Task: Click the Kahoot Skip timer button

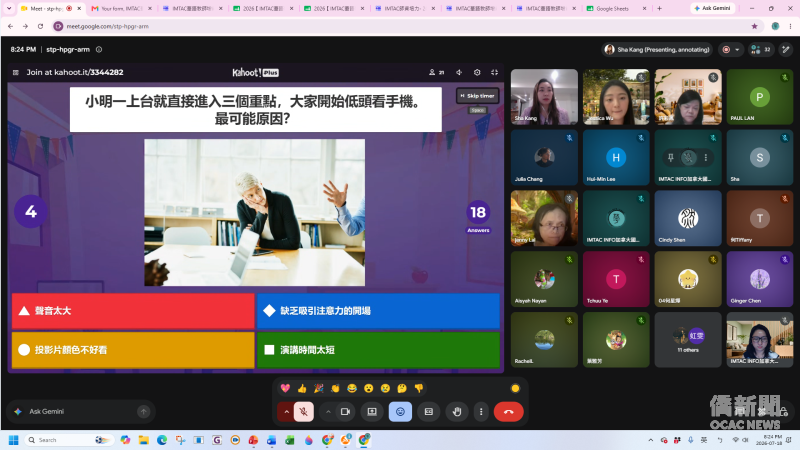Action: click(478, 95)
